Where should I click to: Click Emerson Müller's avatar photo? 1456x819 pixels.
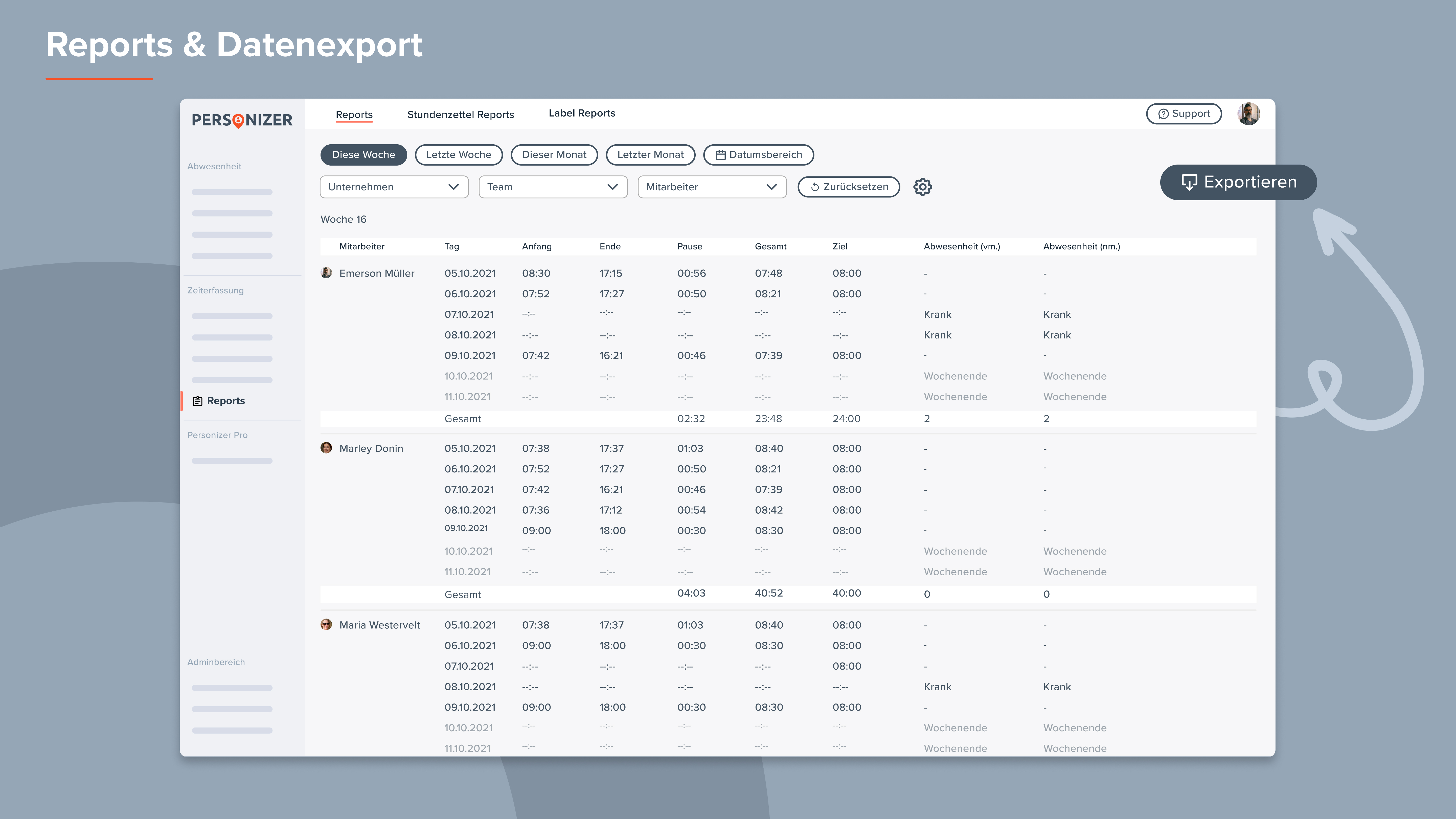tap(326, 273)
